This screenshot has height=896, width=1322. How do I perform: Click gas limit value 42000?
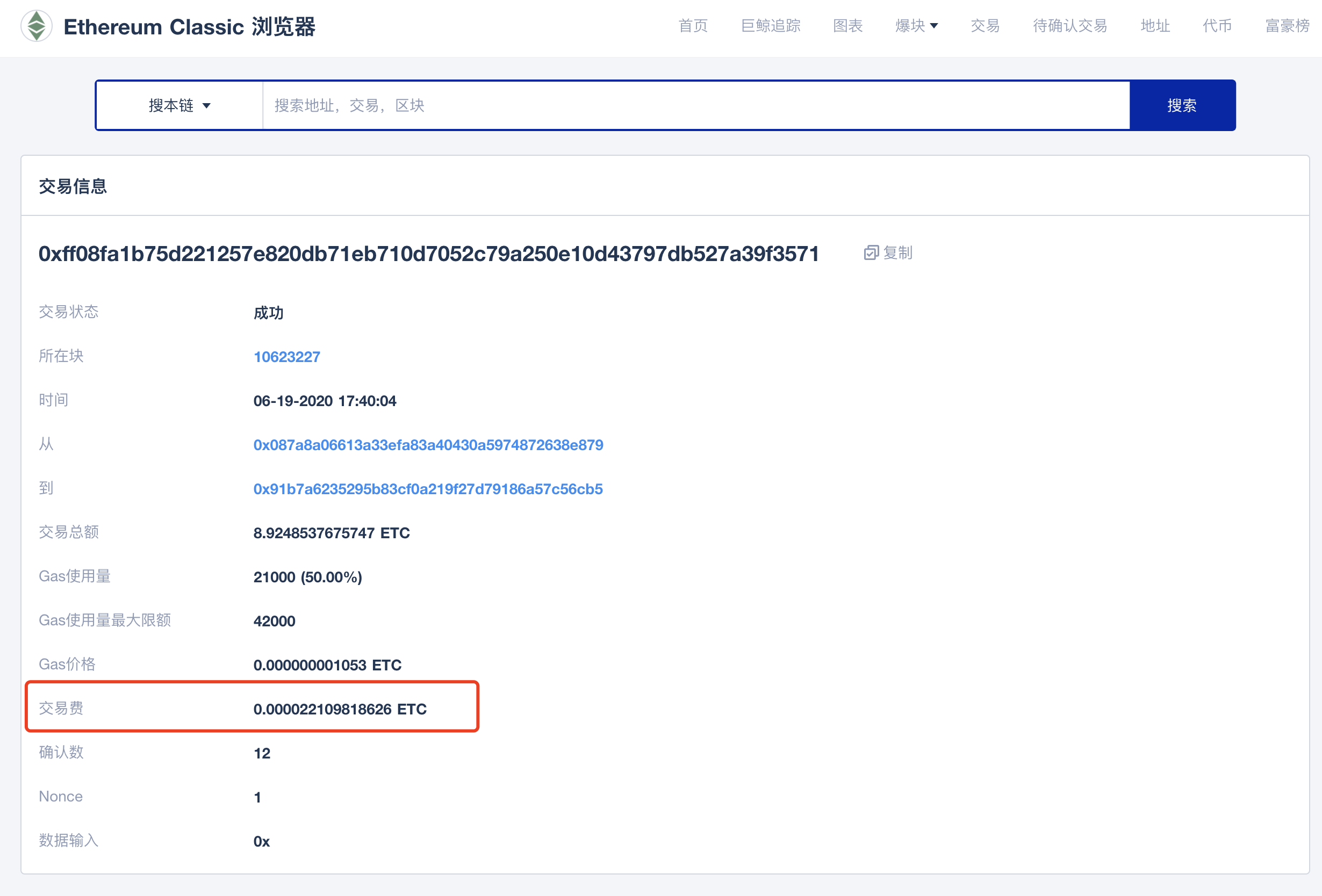274,621
